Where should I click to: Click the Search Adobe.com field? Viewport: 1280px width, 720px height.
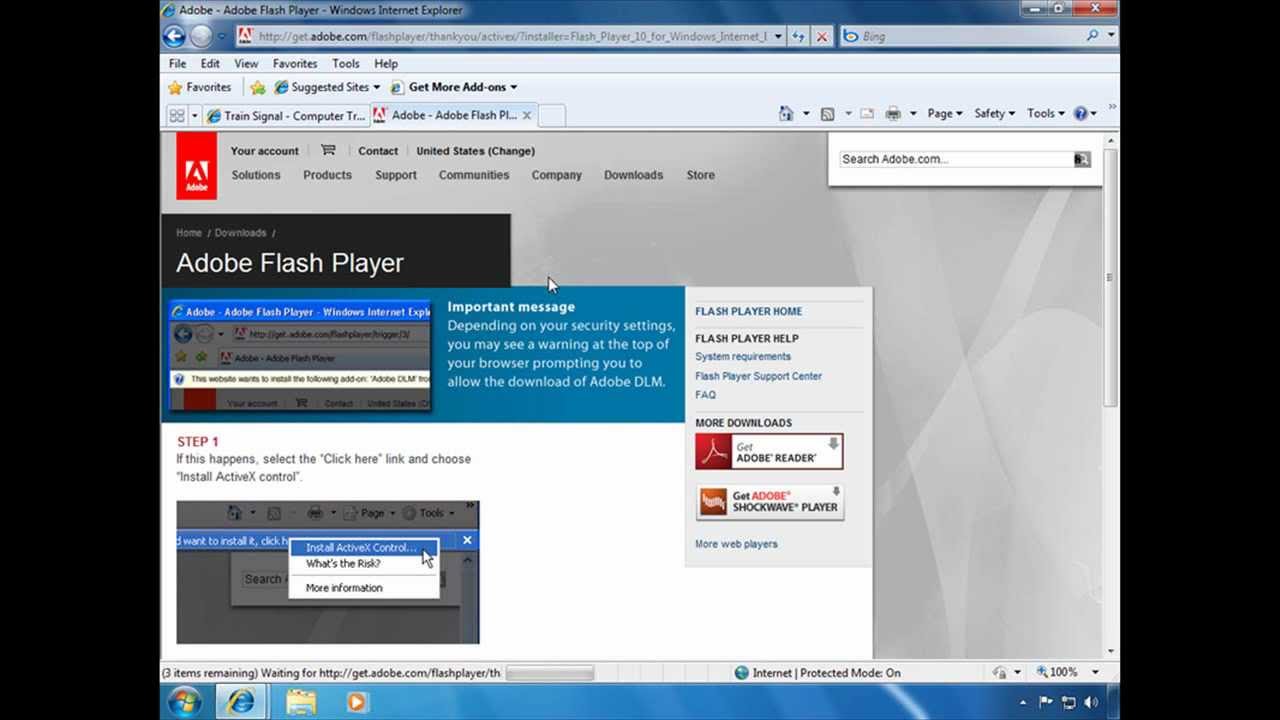pos(955,159)
